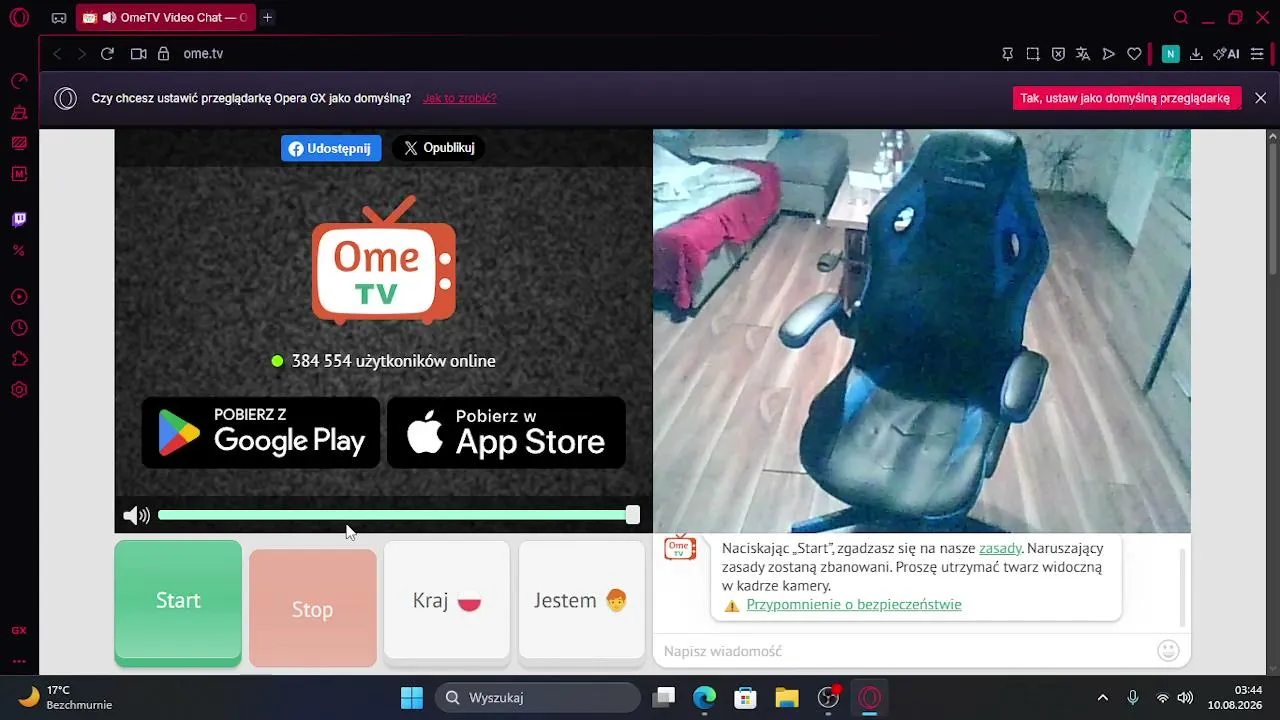Show hidden system tray icons
This screenshot has width=1280, height=720.
1103,698
